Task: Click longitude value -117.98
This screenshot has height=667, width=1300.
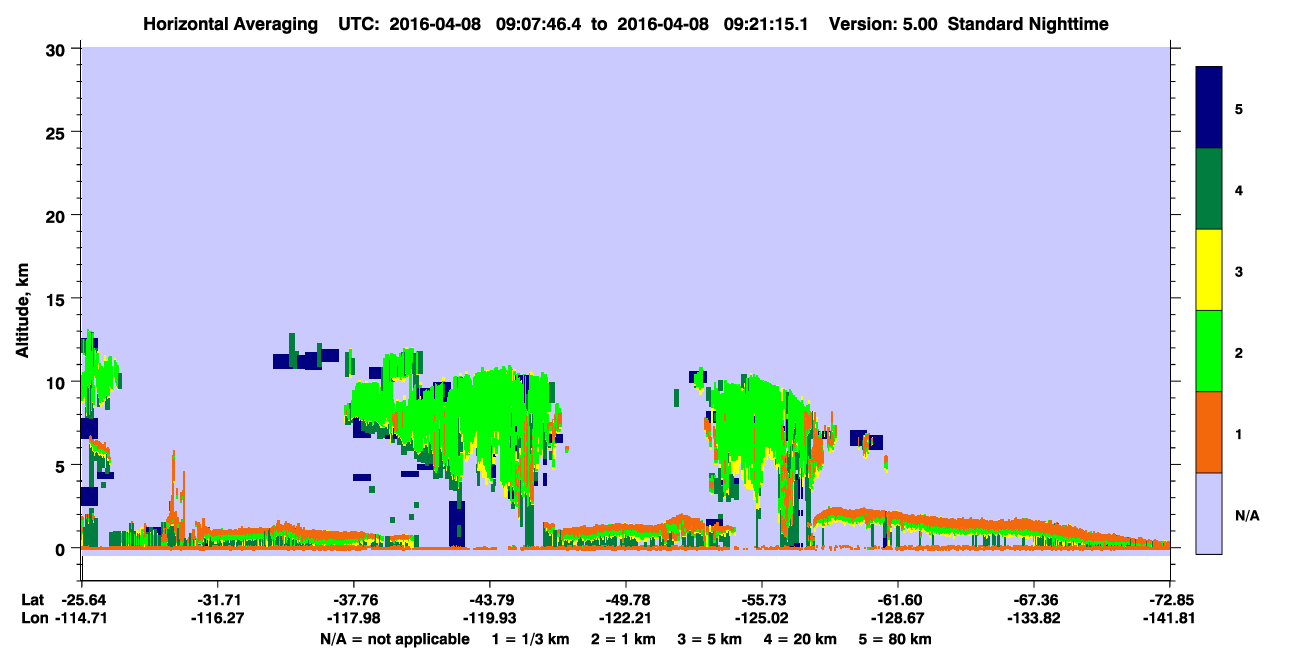Action: click(353, 618)
